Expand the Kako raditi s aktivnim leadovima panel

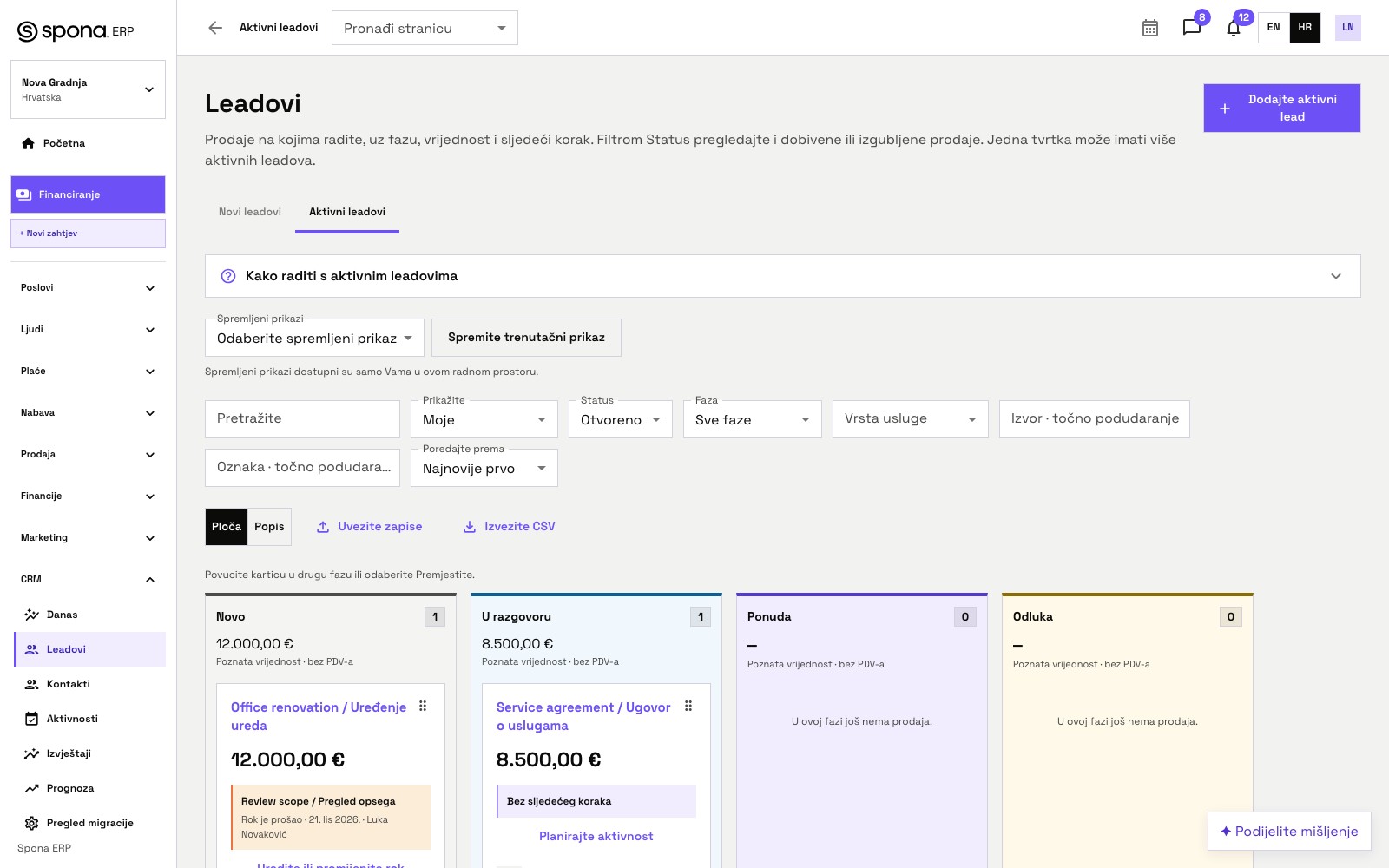point(782,276)
